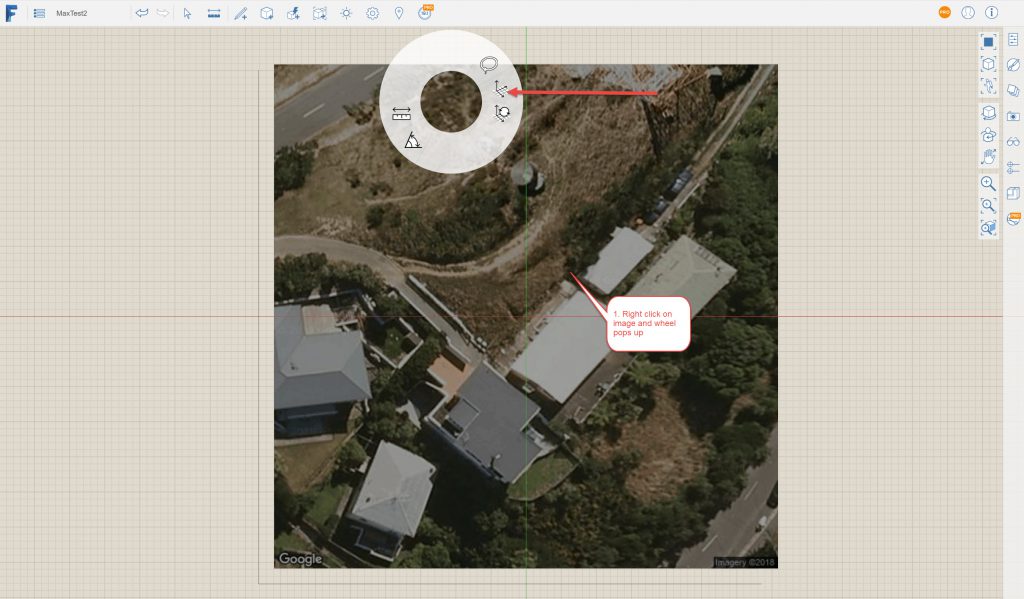Open the place primitive cube tool
1024x599 pixels.
coord(267,13)
